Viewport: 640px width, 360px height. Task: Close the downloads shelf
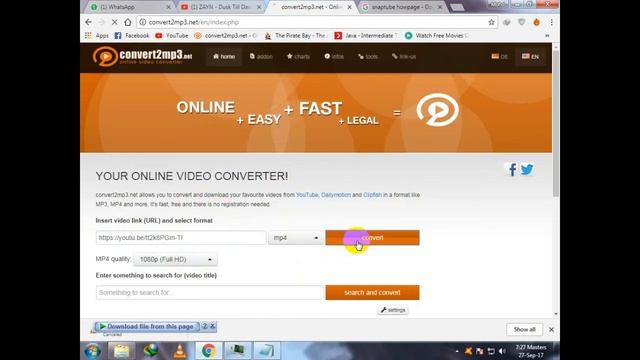pyautogui.click(x=551, y=329)
